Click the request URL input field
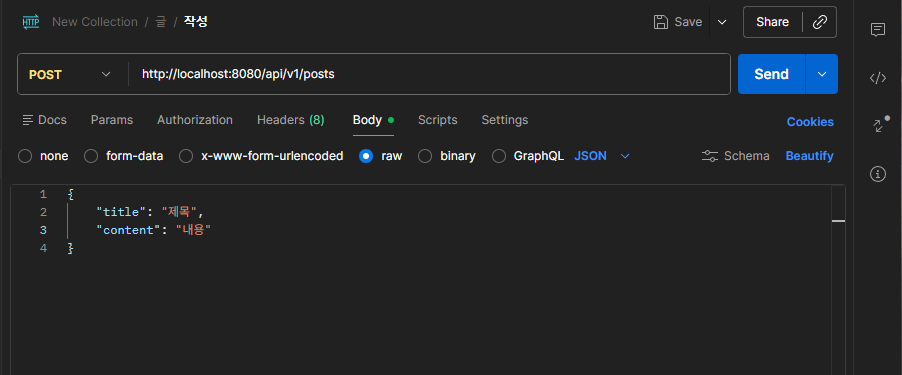The image size is (902, 375). pos(430,74)
